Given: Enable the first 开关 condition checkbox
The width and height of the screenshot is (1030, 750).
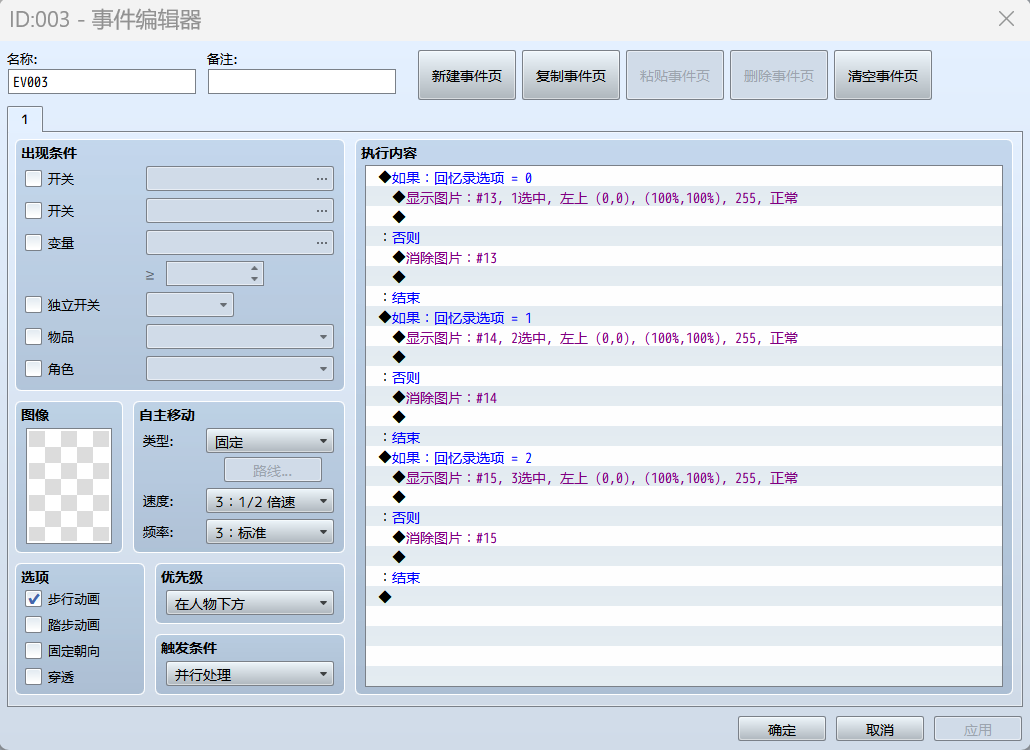Looking at the screenshot, I should pos(33,179).
